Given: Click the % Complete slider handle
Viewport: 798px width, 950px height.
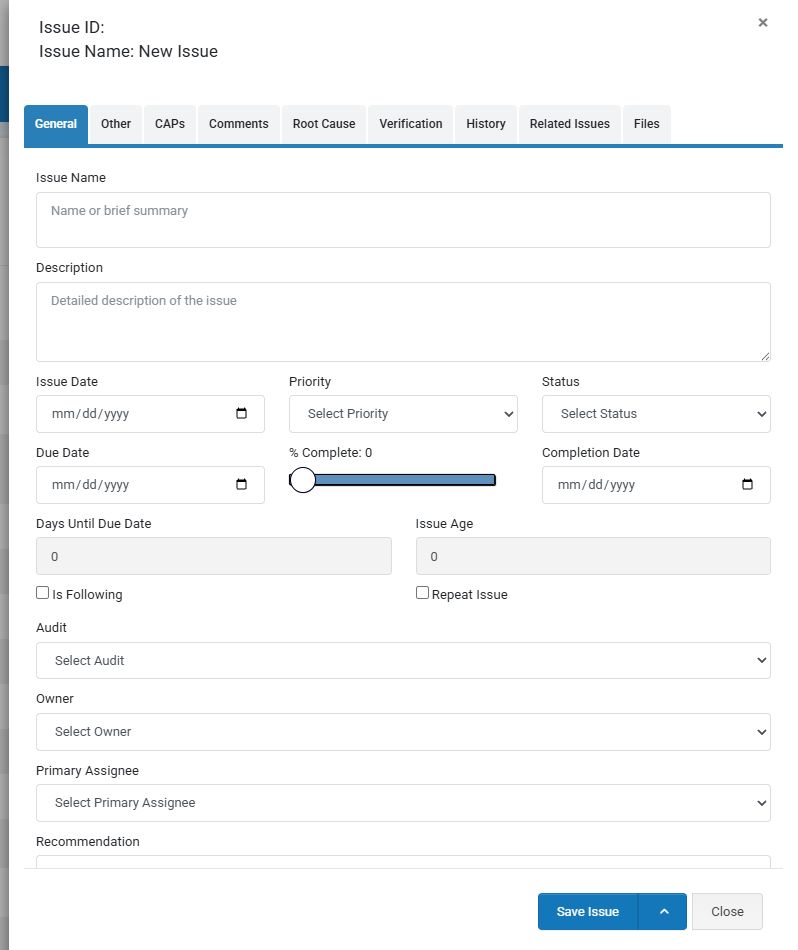Looking at the screenshot, I should coord(302,480).
